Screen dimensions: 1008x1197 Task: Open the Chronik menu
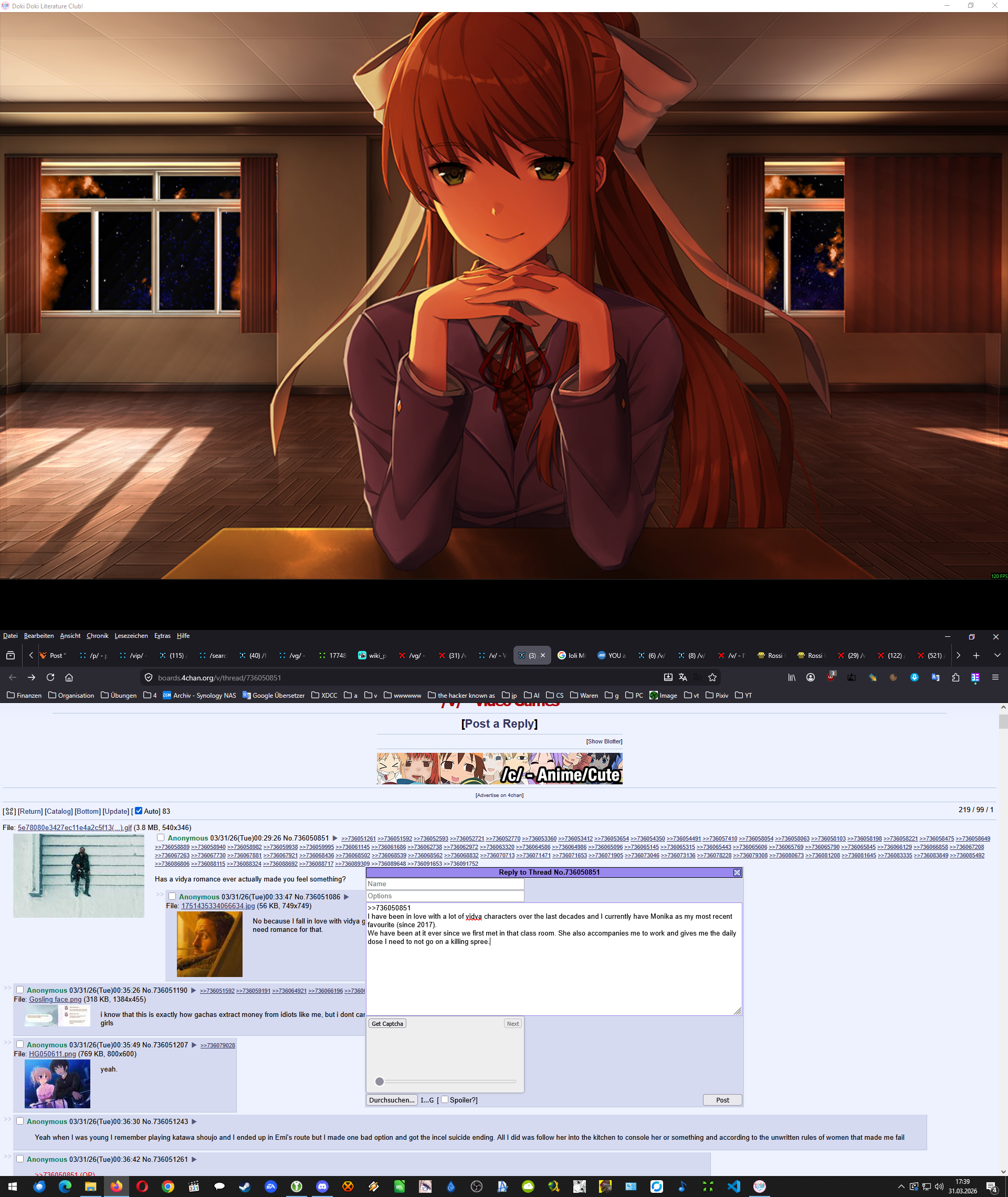pyautogui.click(x=97, y=635)
